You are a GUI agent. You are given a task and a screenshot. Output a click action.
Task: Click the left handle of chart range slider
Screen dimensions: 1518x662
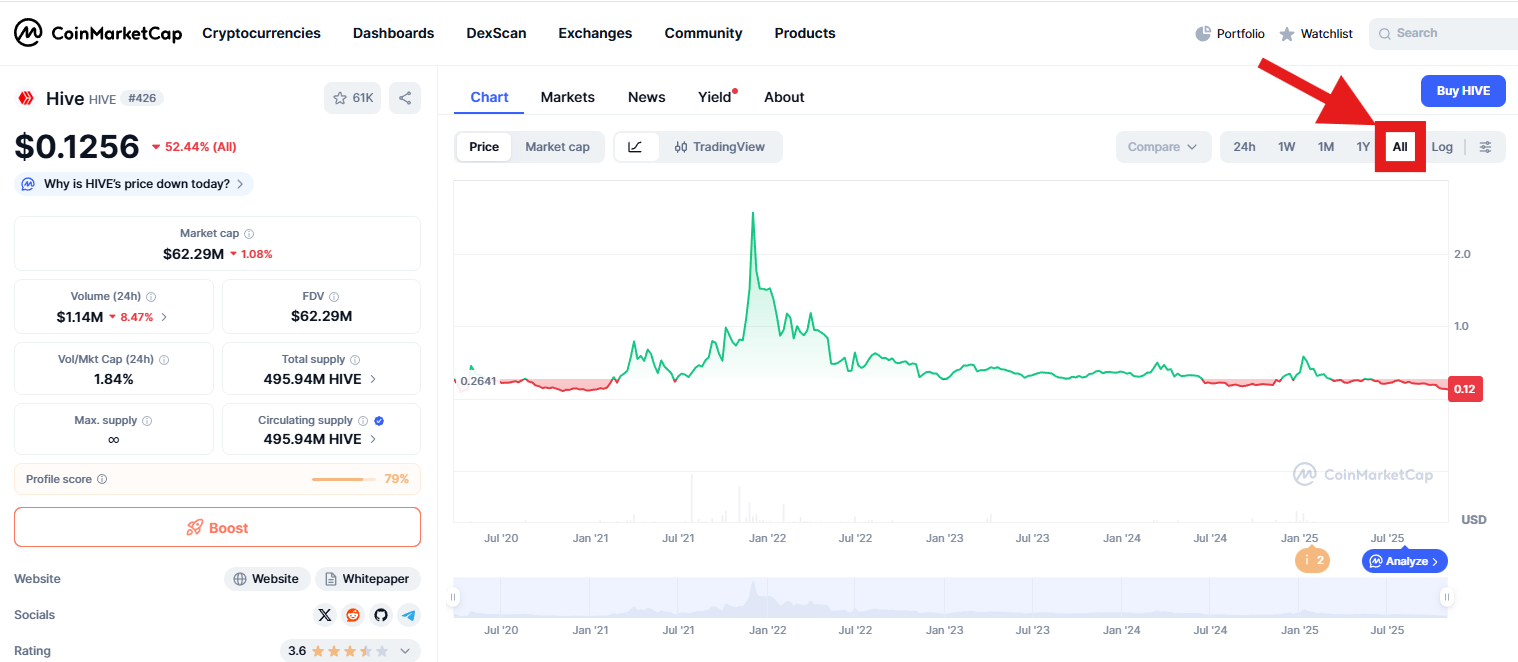[x=453, y=597]
